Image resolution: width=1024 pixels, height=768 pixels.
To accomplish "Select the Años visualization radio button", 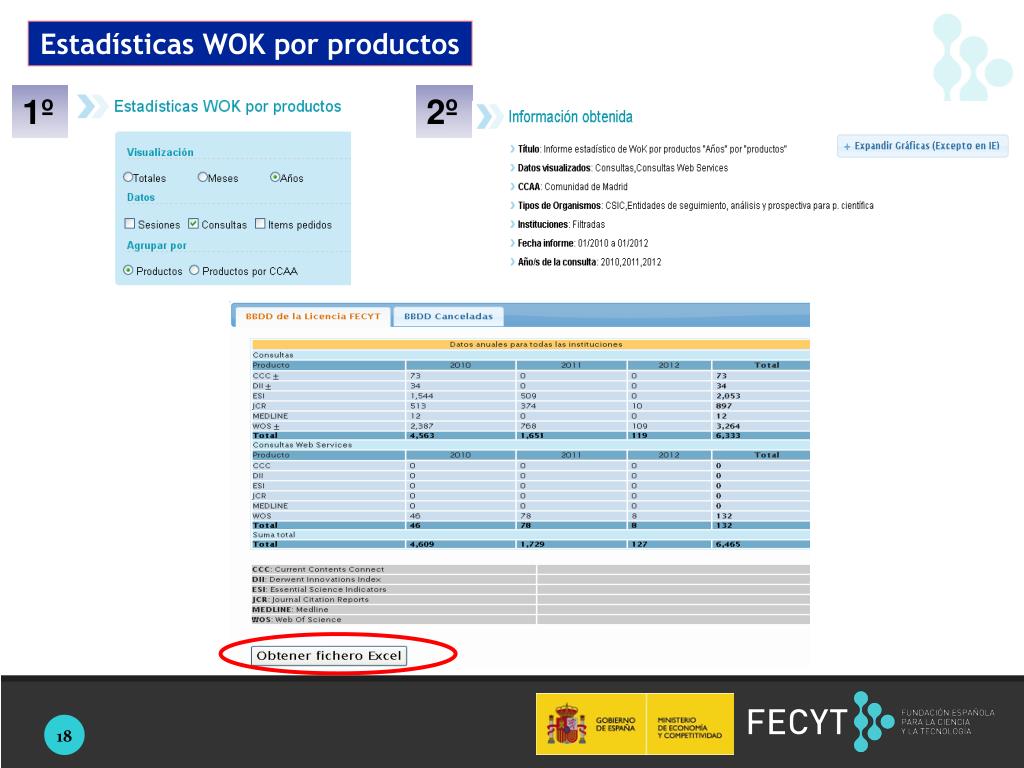I will click(x=275, y=177).
